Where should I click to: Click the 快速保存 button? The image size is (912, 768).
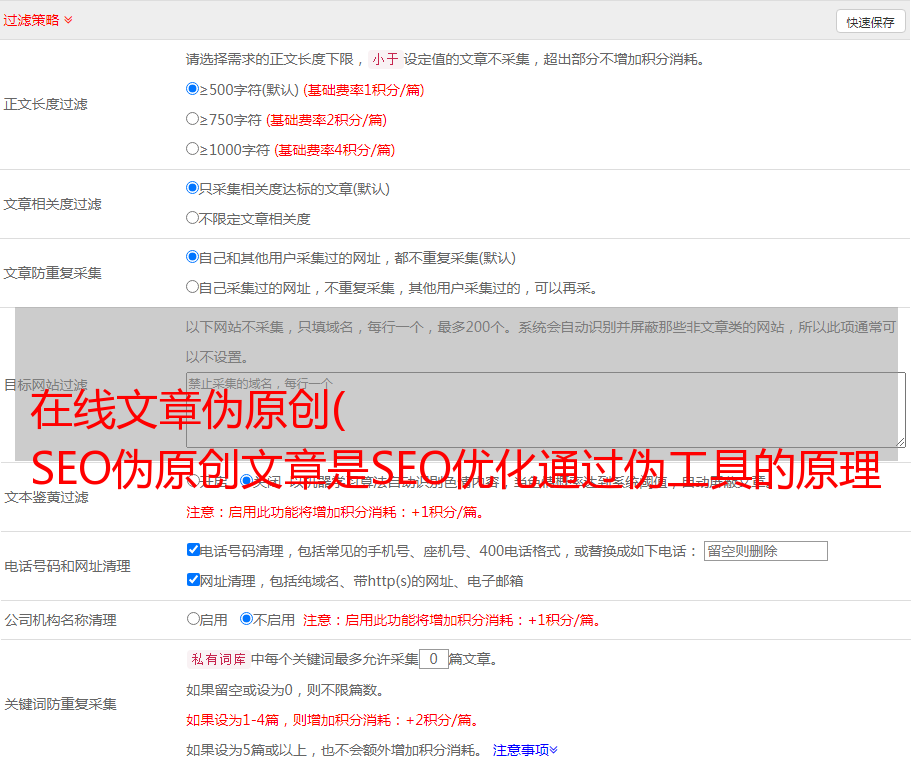tap(870, 22)
